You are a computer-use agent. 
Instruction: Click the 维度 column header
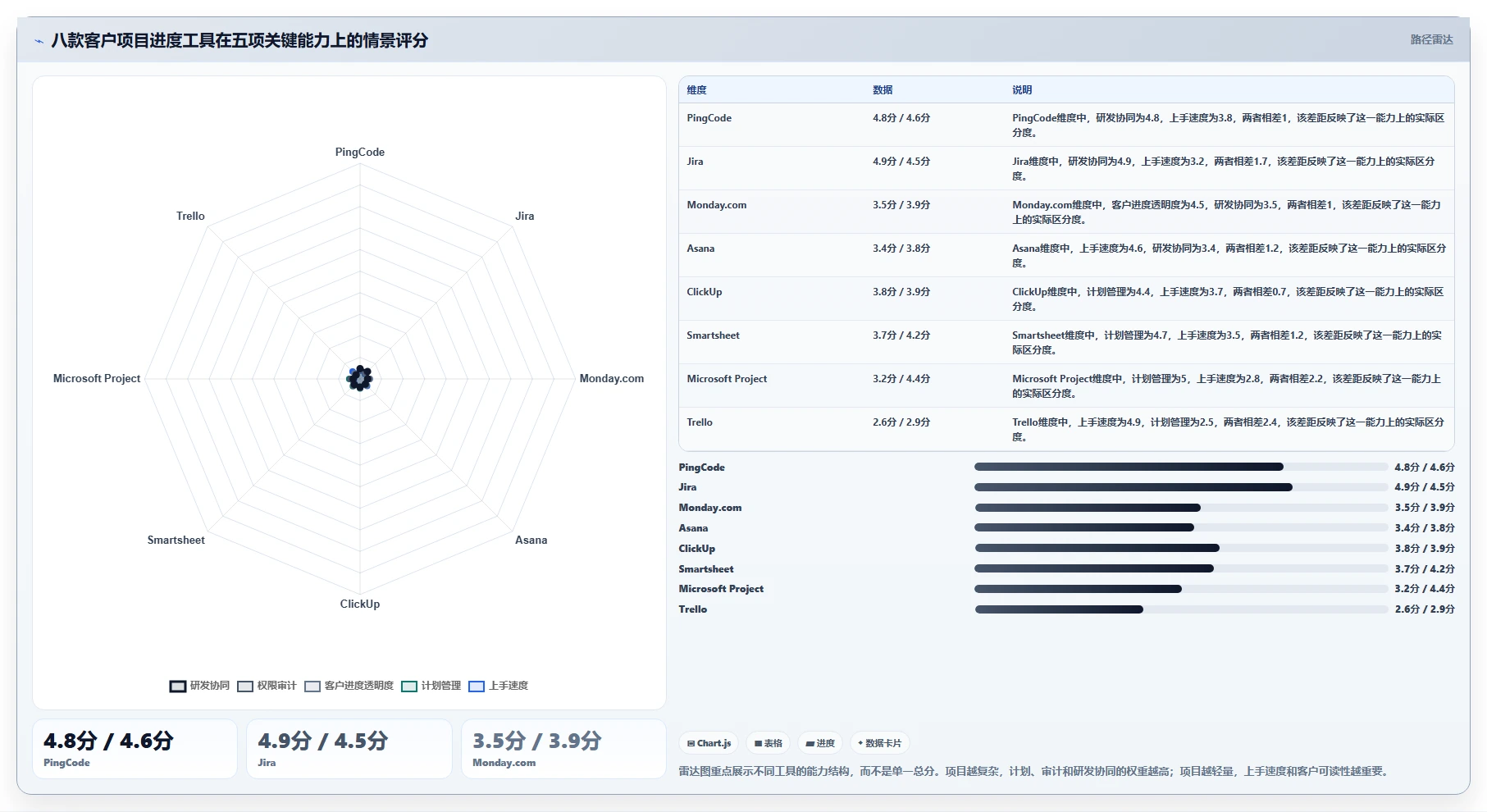tap(696, 90)
